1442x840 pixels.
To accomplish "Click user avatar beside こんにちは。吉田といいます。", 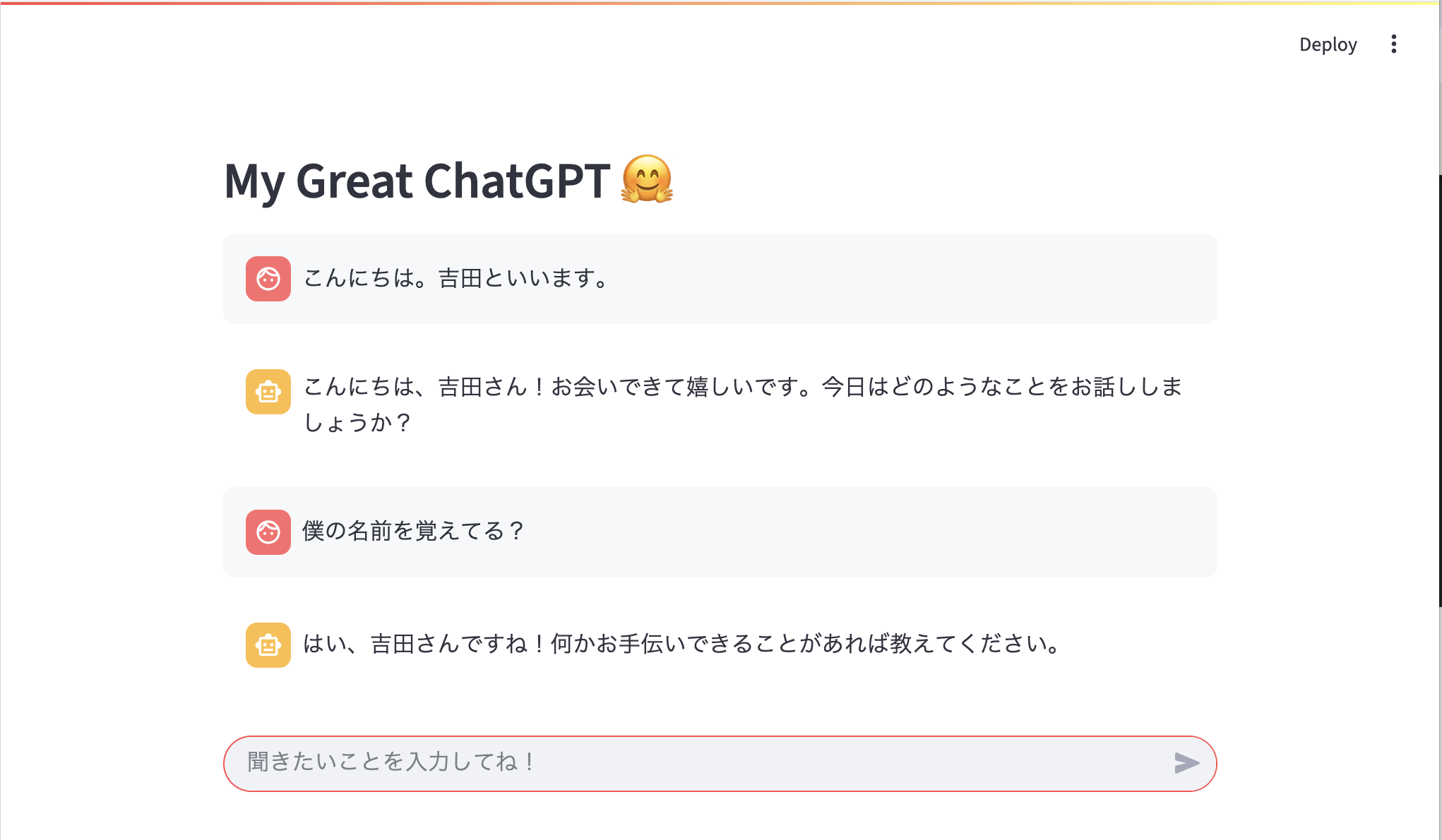I will pyautogui.click(x=268, y=279).
